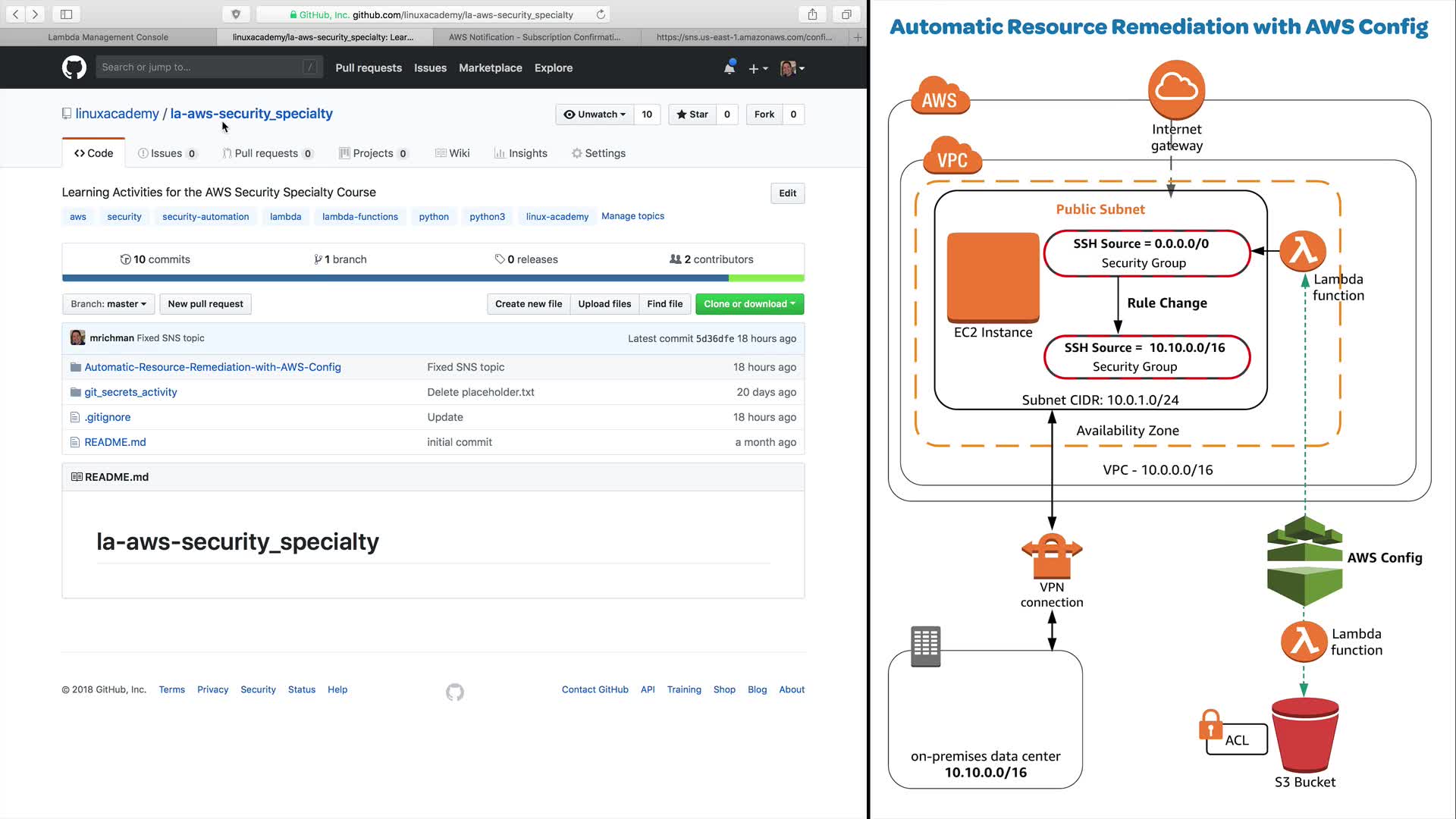Toggle Unwatch for this repository
Viewport: 1456px width, 819px height.
(595, 115)
